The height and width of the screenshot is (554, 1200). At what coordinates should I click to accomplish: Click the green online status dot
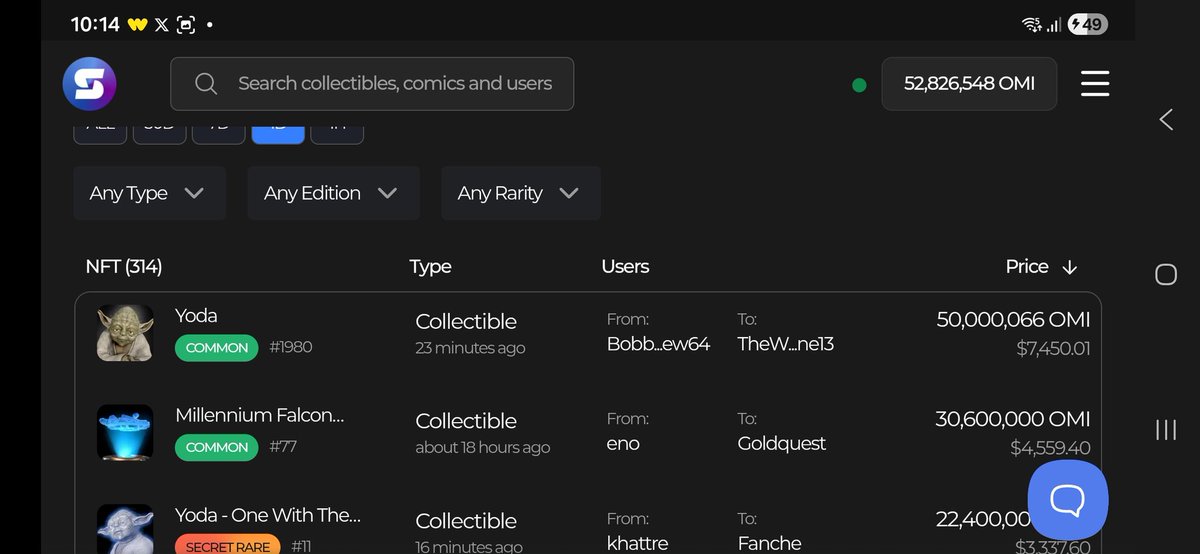pyautogui.click(x=858, y=85)
